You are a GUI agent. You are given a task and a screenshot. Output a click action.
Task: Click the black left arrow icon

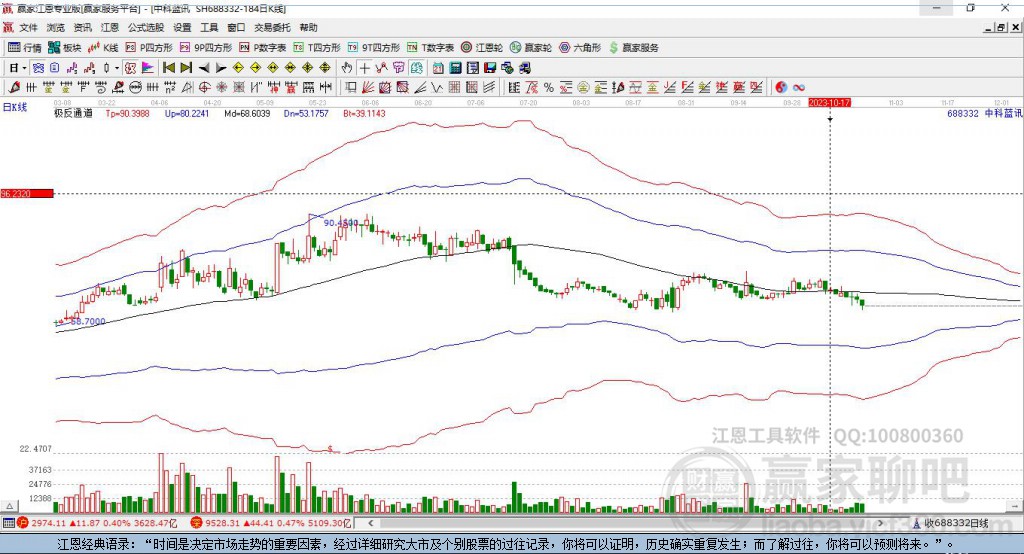tap(204, 68)
